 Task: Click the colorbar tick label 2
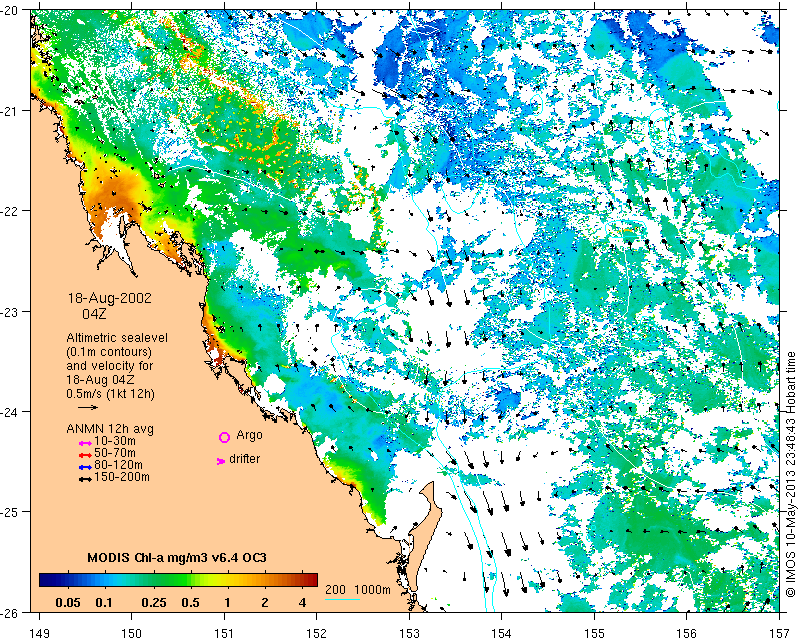click(x=264, y=603)
